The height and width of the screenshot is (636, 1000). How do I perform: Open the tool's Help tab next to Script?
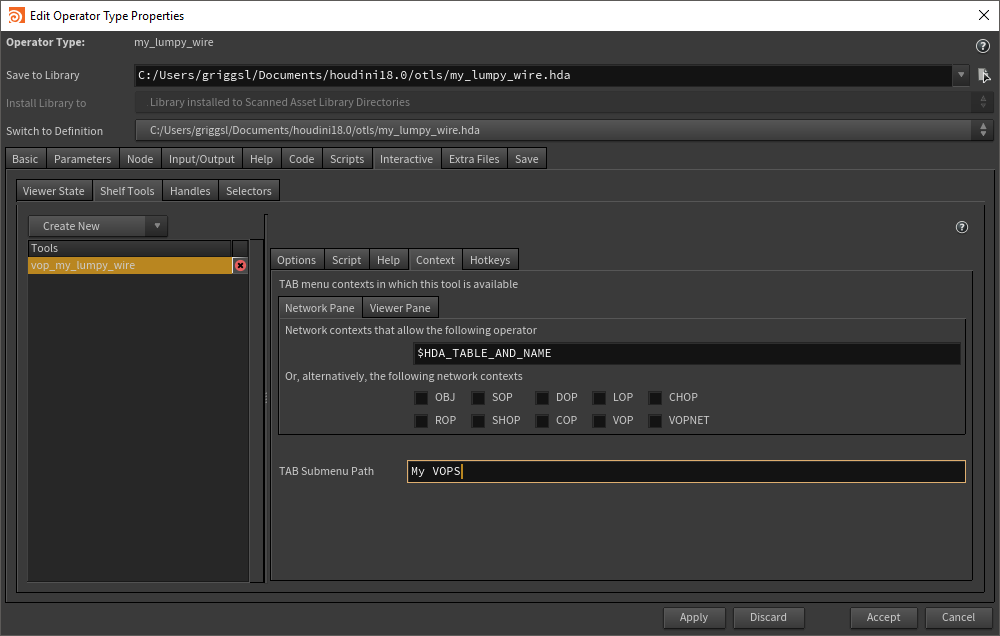pos(388,260)
